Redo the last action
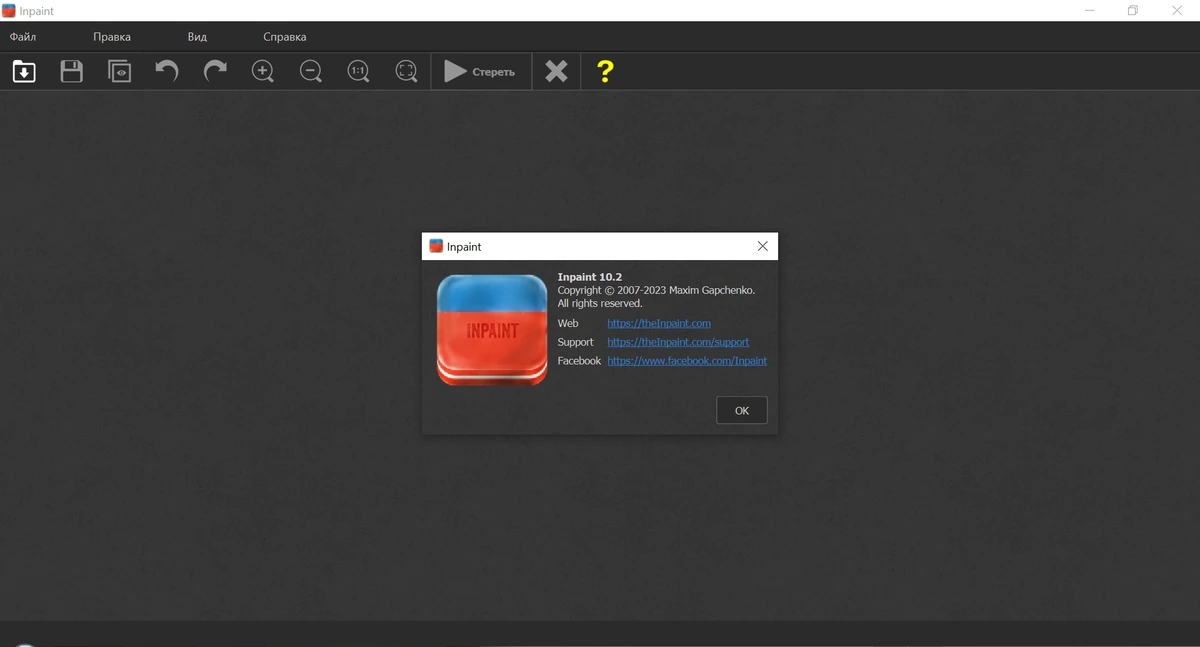 click(x=215, y=71)
